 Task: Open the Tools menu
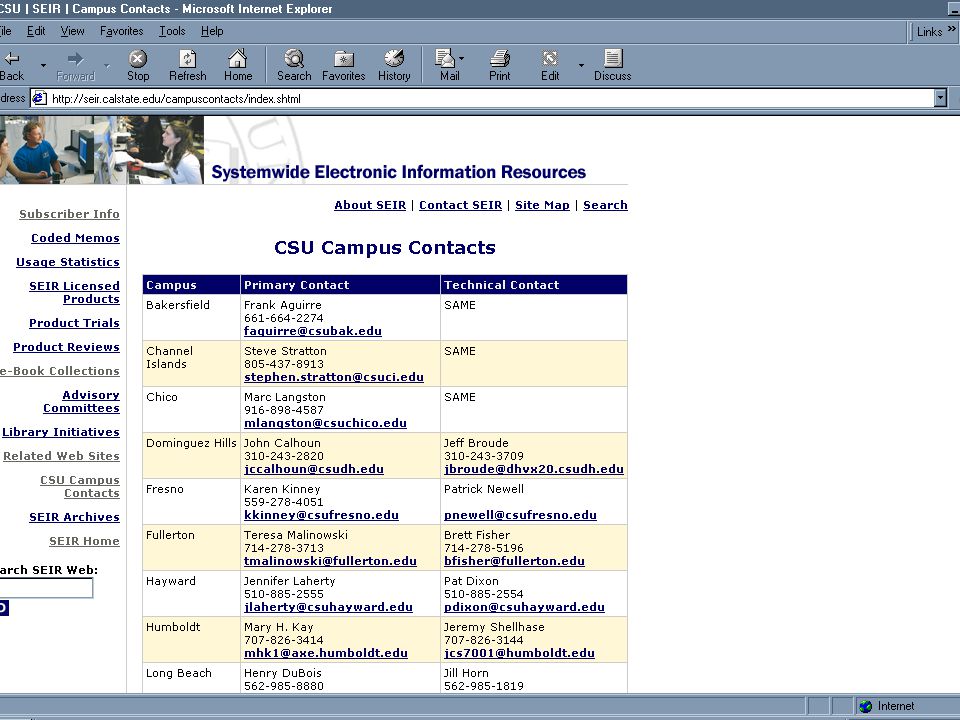coord(172,31)
